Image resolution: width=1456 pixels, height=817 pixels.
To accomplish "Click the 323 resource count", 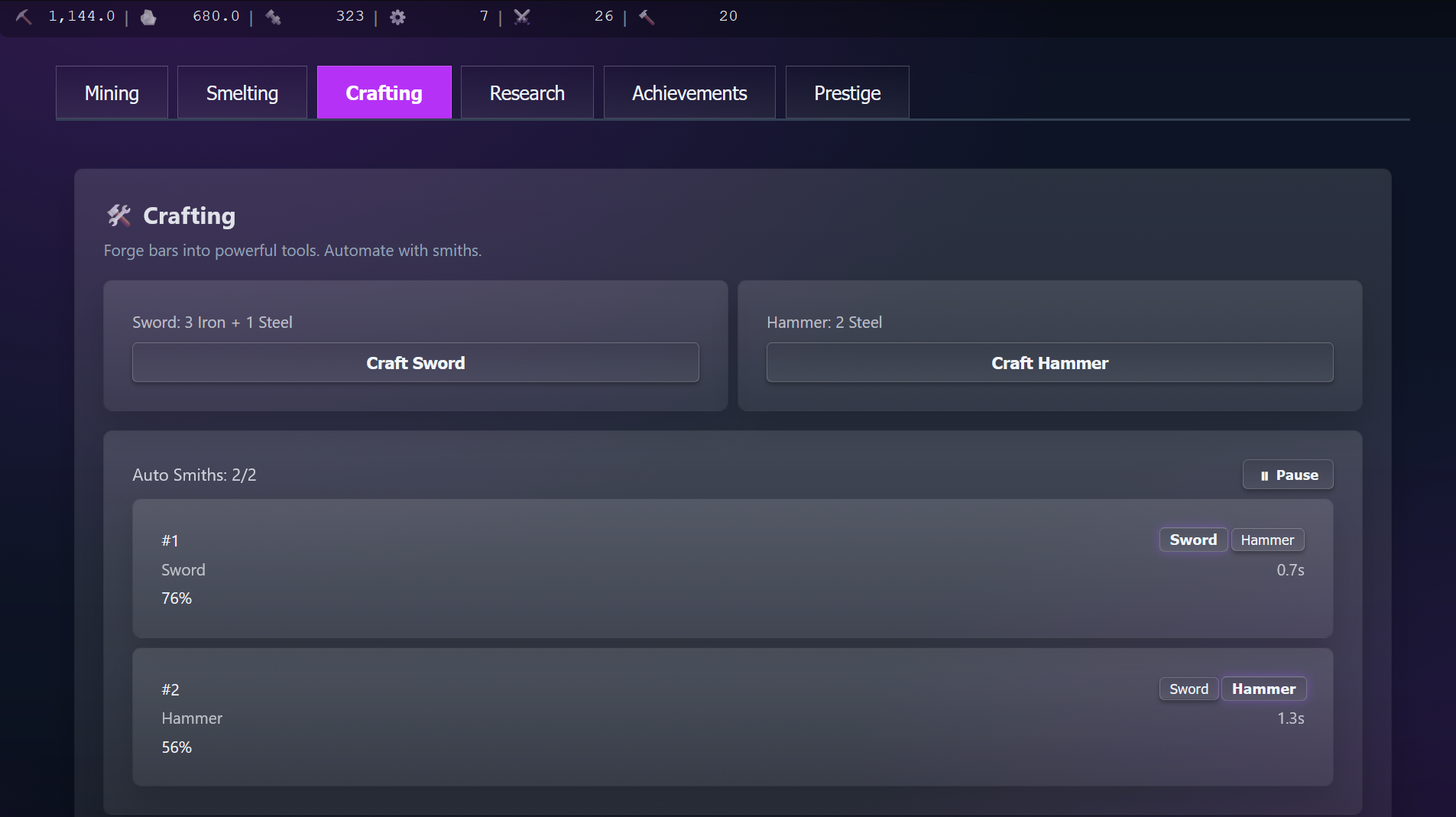I will [x=350, y=16].
